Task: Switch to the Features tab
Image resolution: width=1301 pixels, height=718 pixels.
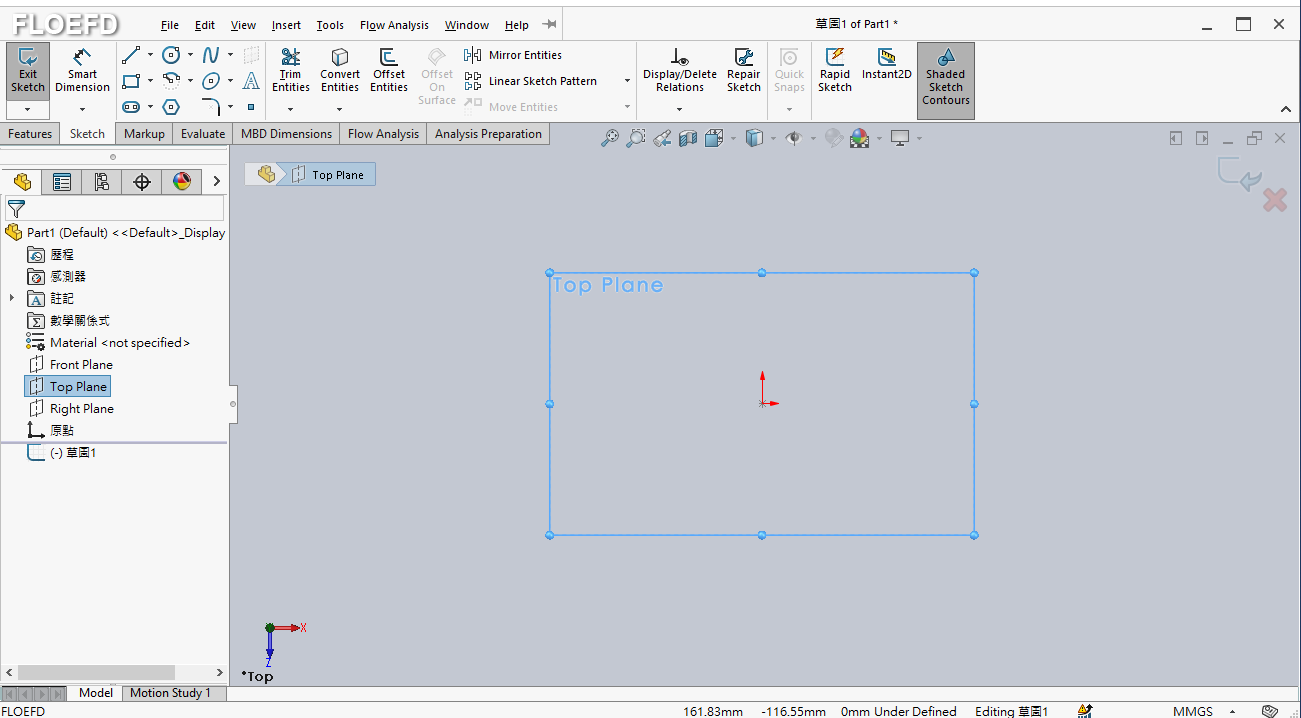Action: (x=30, y=134)
